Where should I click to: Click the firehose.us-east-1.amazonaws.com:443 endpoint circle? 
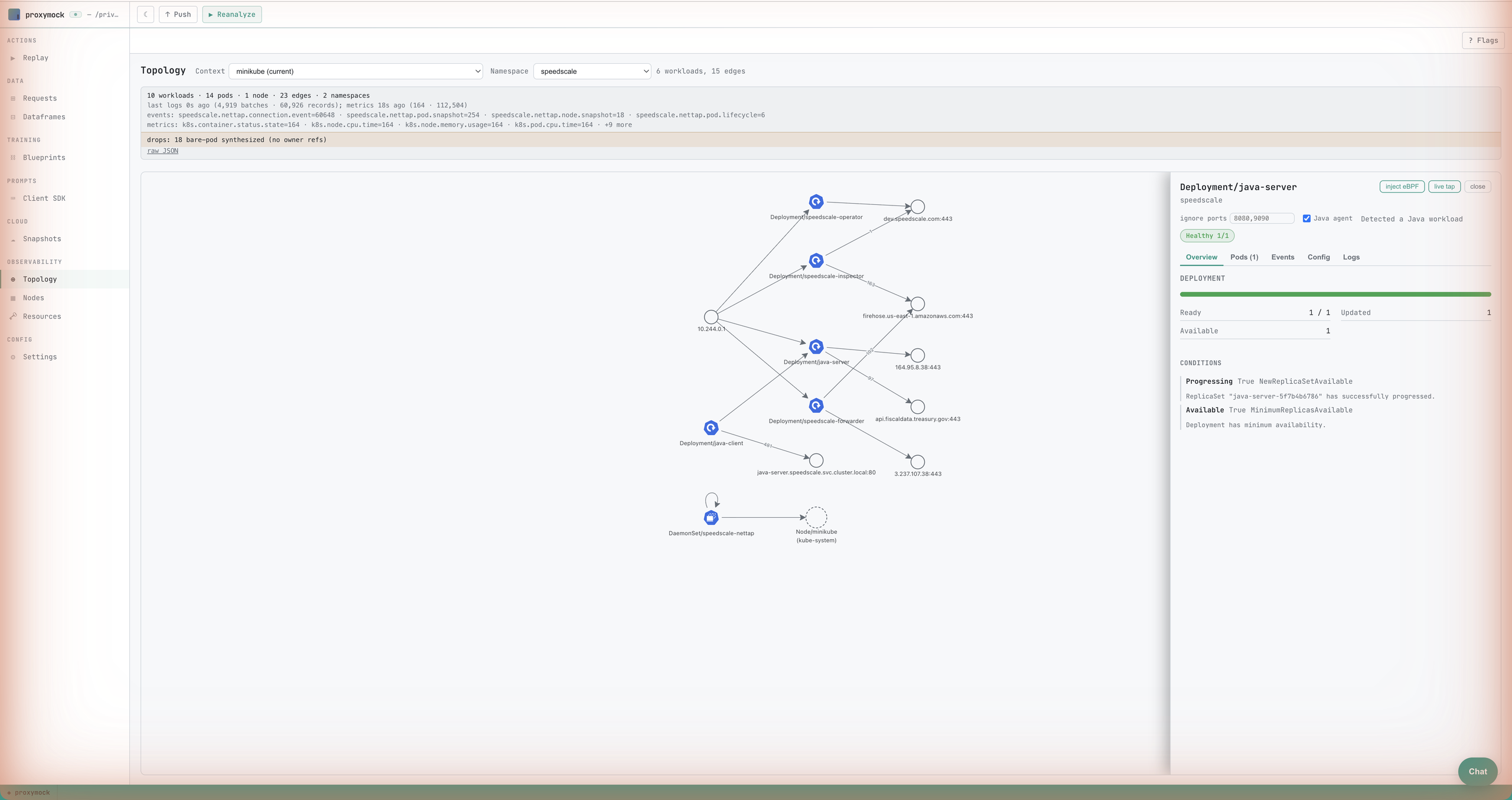click(918, 303)
